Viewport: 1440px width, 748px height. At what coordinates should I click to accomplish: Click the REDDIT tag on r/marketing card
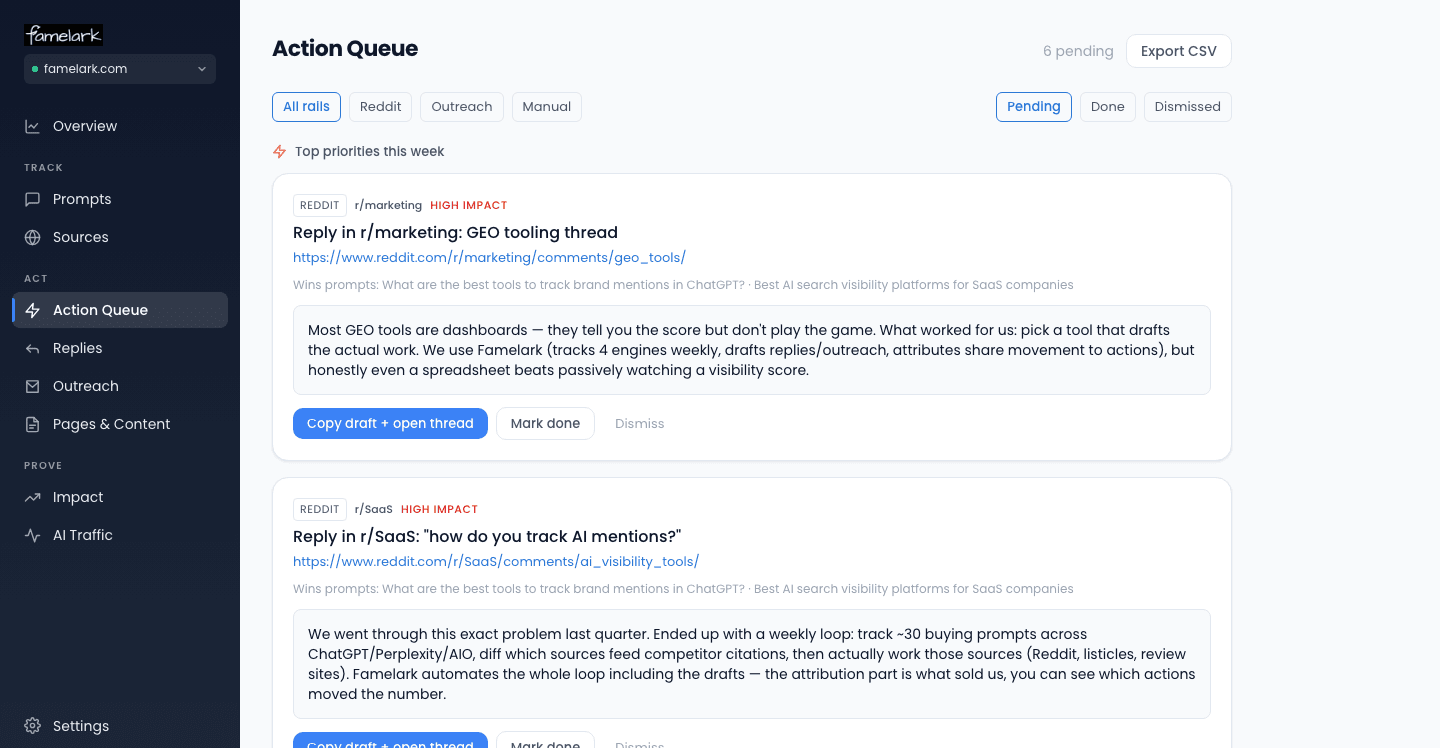[x=320, y=205]
